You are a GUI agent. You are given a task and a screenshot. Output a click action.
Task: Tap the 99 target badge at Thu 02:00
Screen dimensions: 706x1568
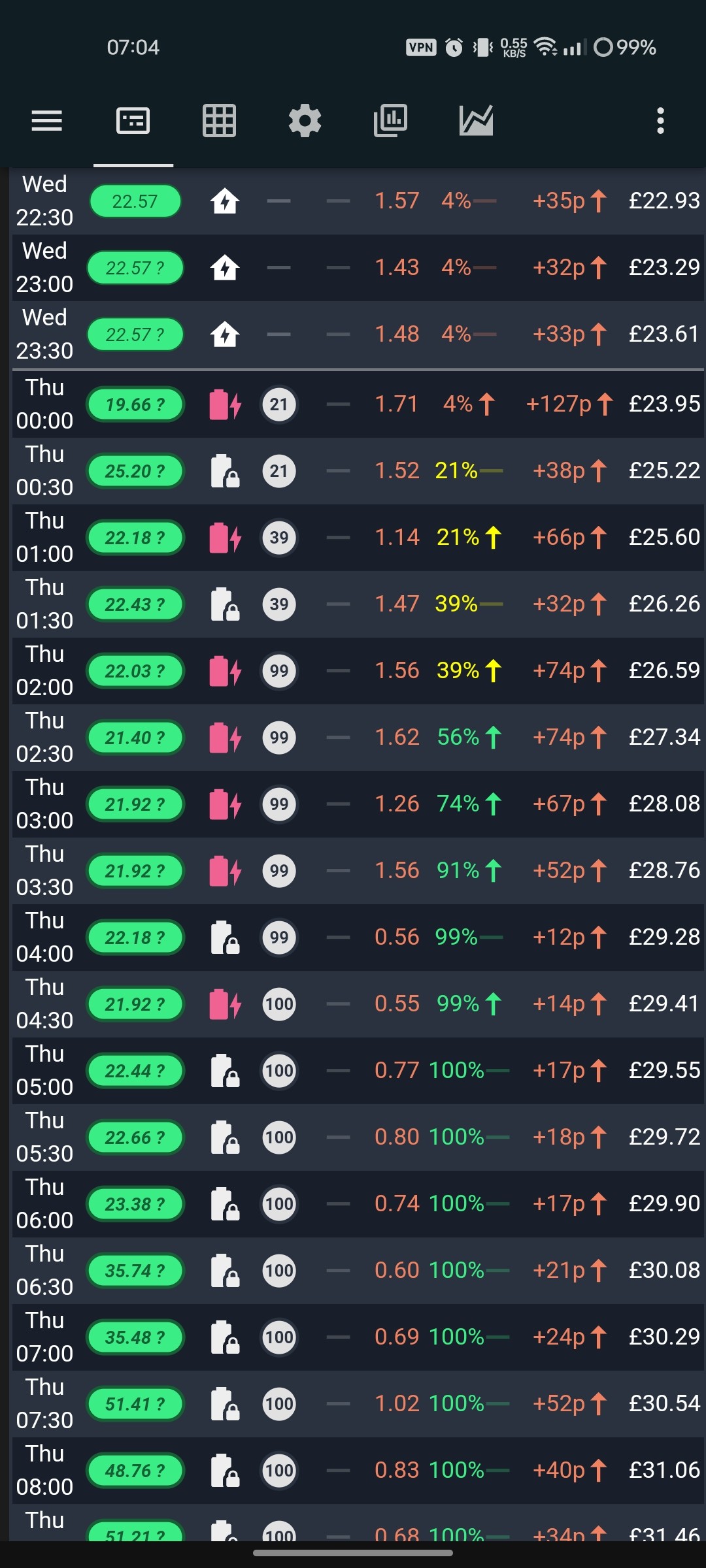point(279,671)
